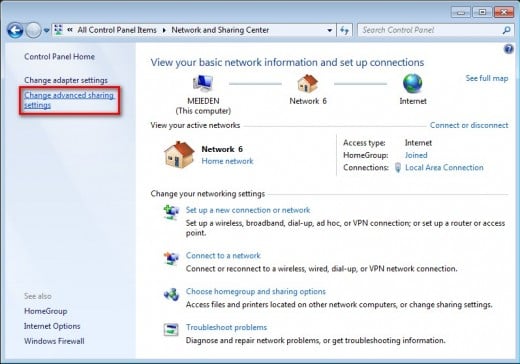Click the Local Area Connection plug icon
The width and height of the screenshot is (520, 364).
(x=397, y=167)
